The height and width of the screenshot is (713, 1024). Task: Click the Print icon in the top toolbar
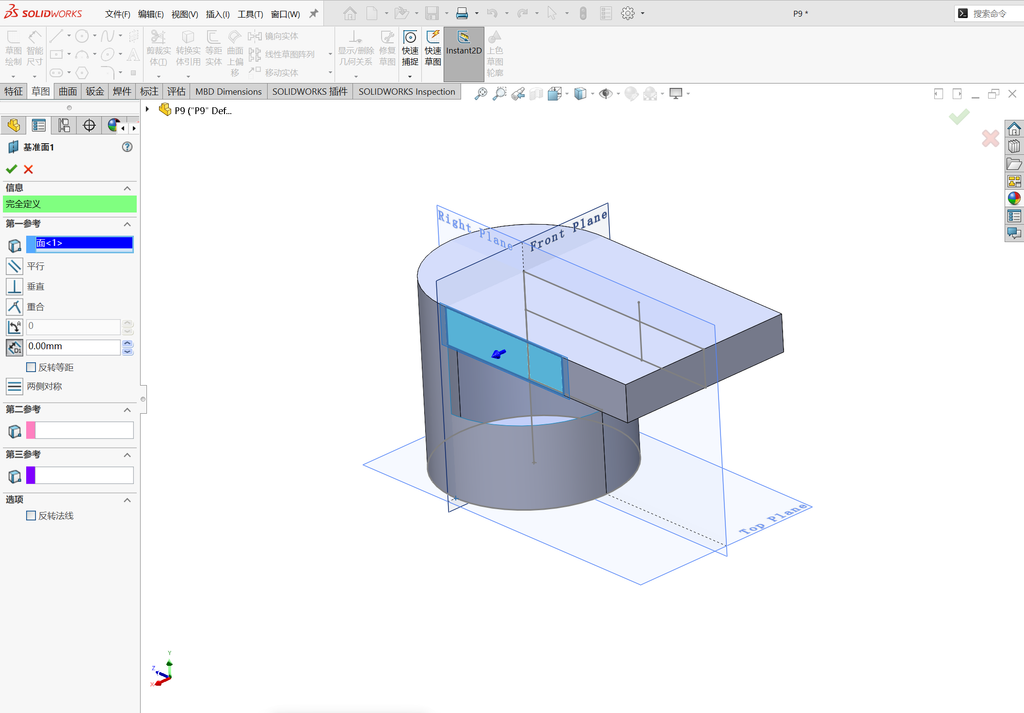coord(462,13)
